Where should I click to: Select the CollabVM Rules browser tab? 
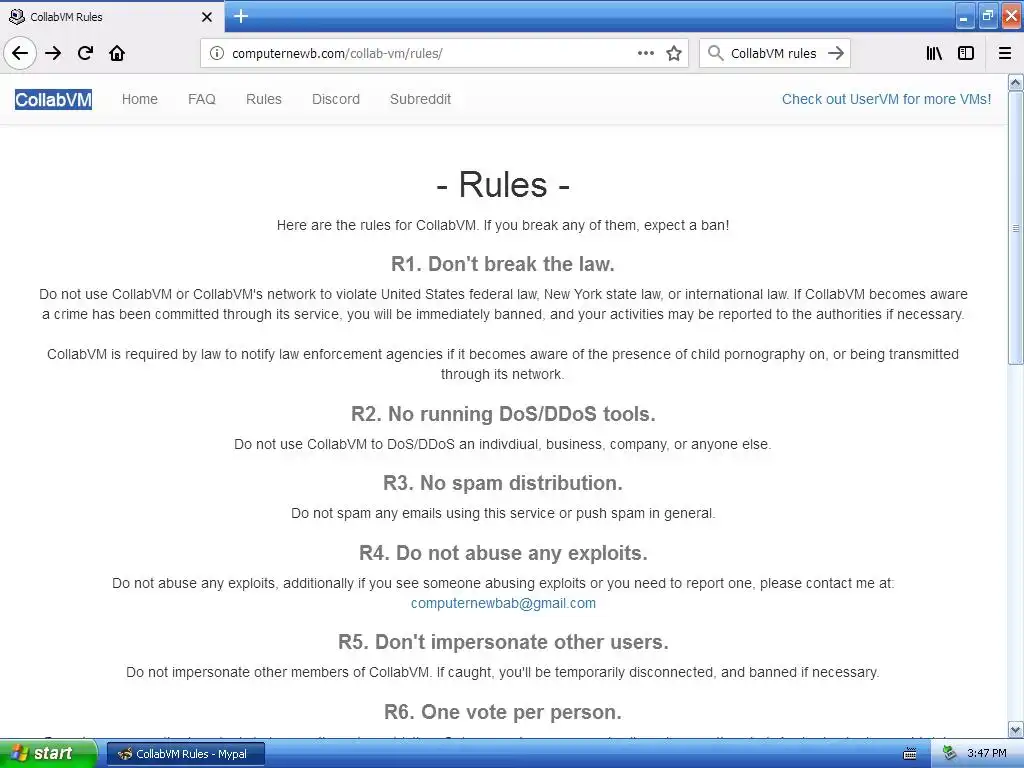click(112, 16)
